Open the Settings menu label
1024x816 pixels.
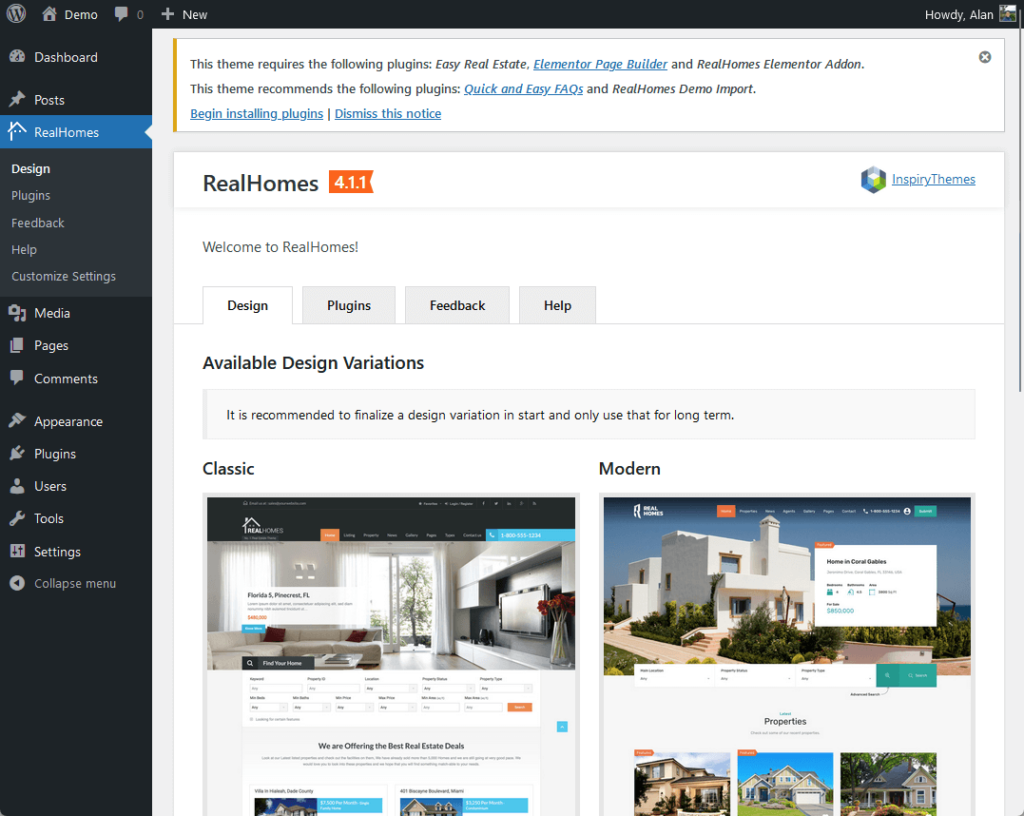point(57,552)
